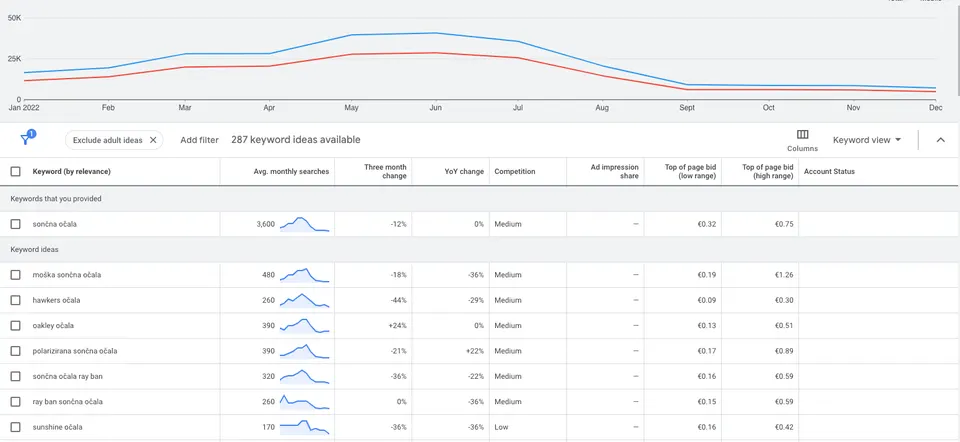Click the -44% three month change value
Screen dimensions: 960x442
pyautogui.click(x=399, y=301)
